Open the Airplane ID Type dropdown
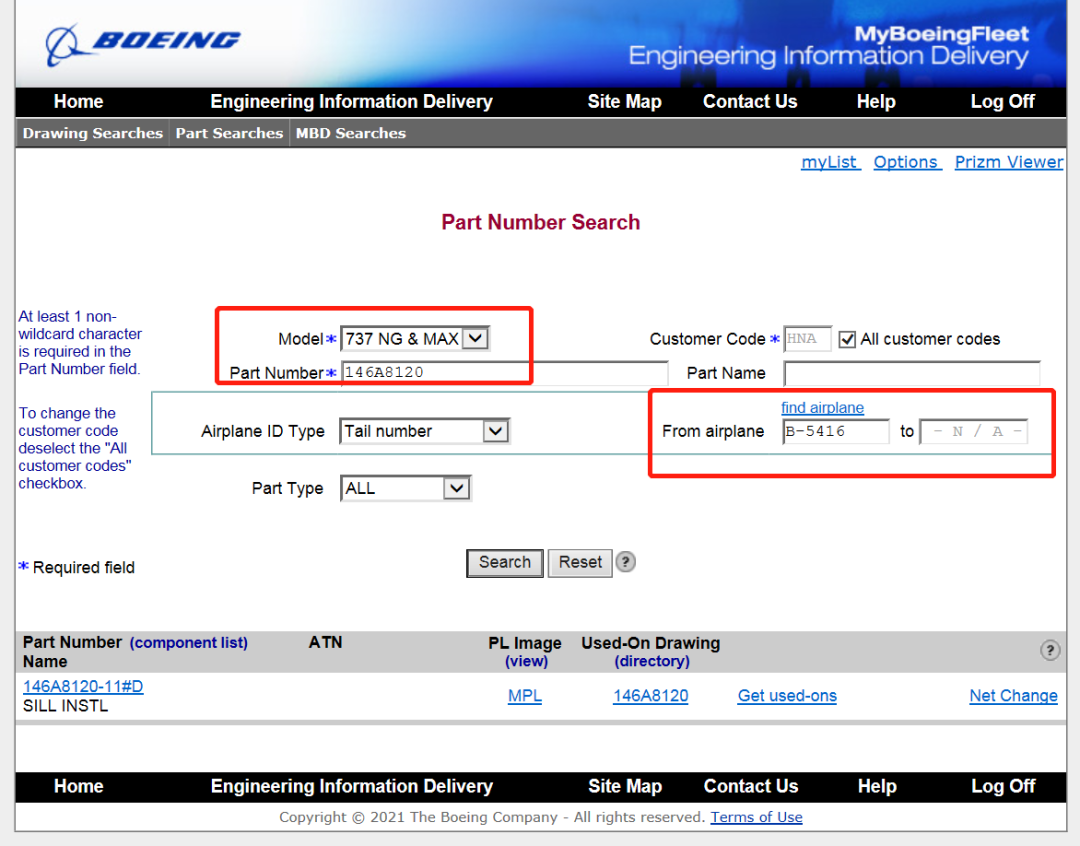 coord(424,431)
